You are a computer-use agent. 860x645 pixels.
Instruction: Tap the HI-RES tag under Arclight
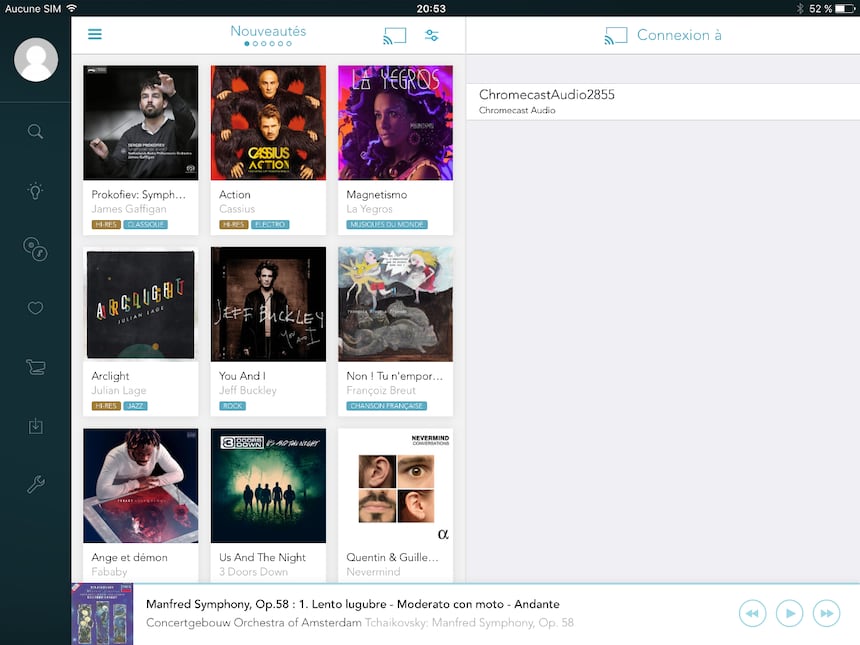tap(106, 406)
